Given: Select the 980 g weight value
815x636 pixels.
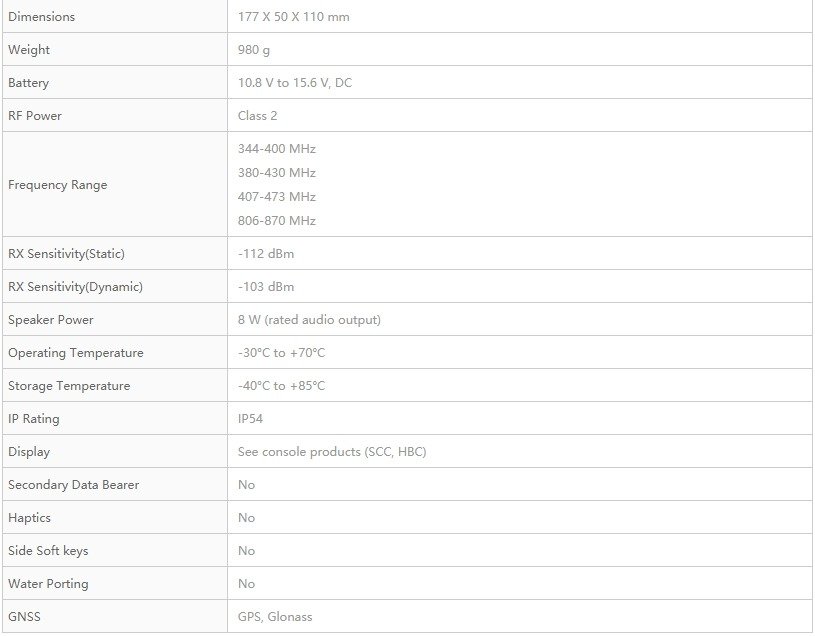Looking at the screenshot, I should click(254, 50).
